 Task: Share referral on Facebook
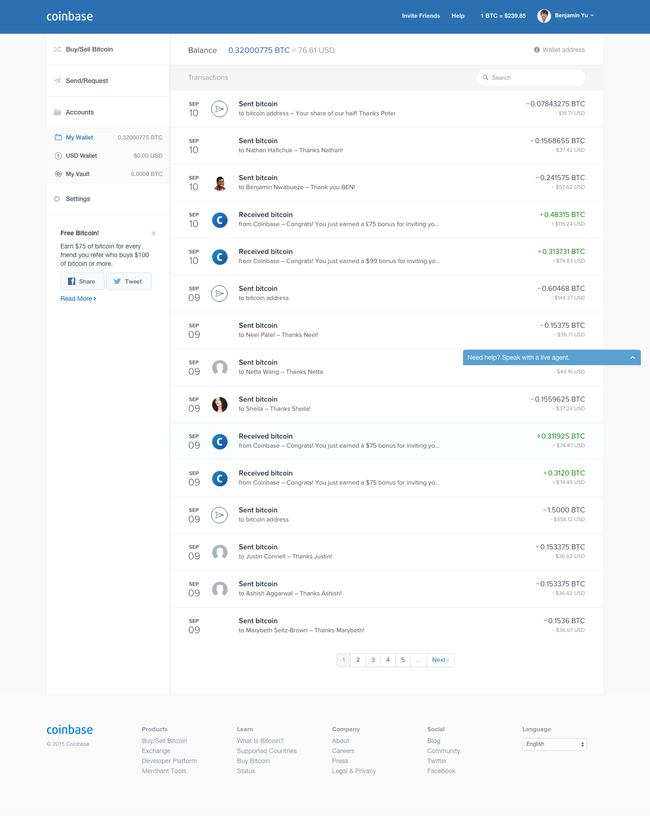pyautogui.click(x=82, y=282)
